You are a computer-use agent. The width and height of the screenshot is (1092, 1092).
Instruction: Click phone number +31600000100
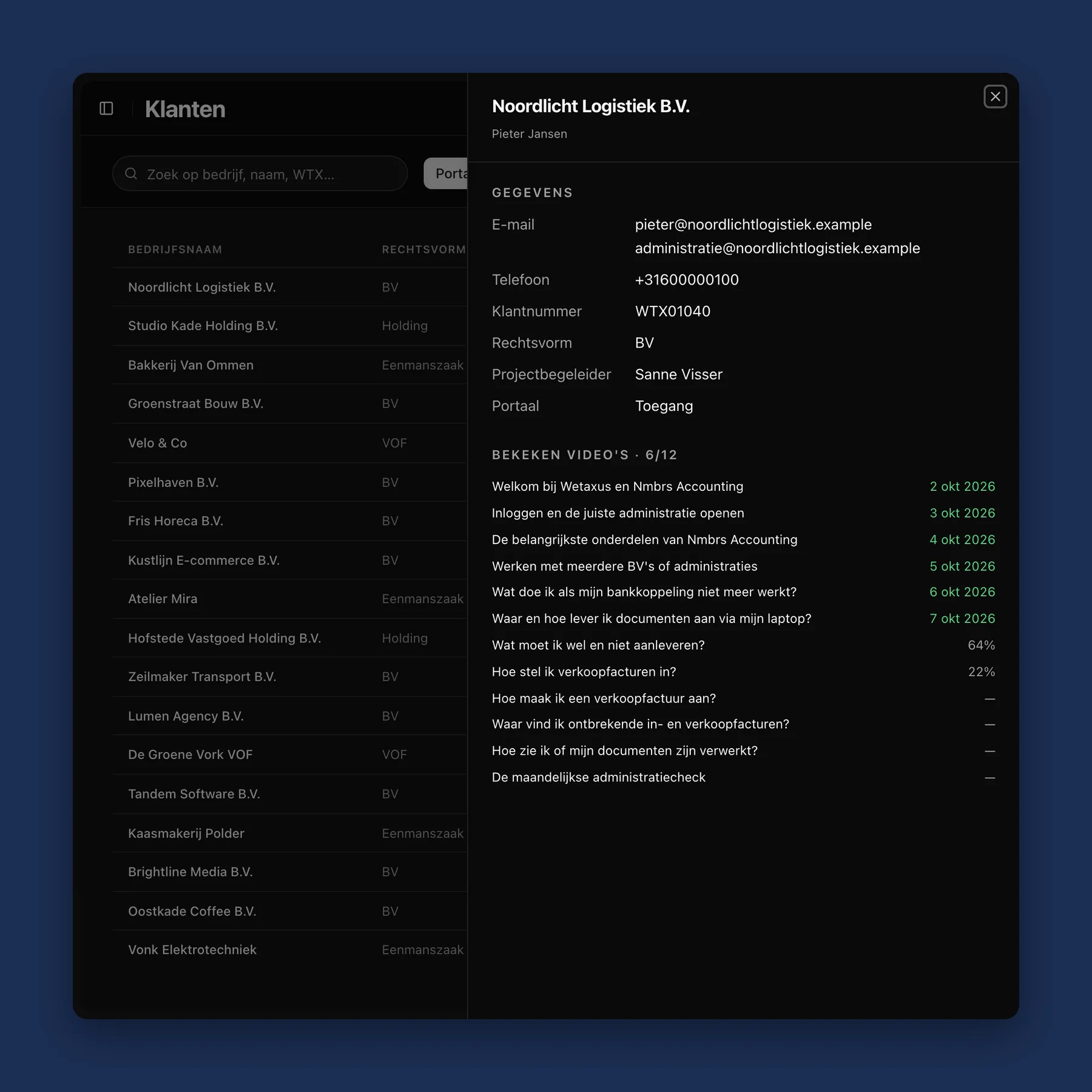click(x=687, y=280)
